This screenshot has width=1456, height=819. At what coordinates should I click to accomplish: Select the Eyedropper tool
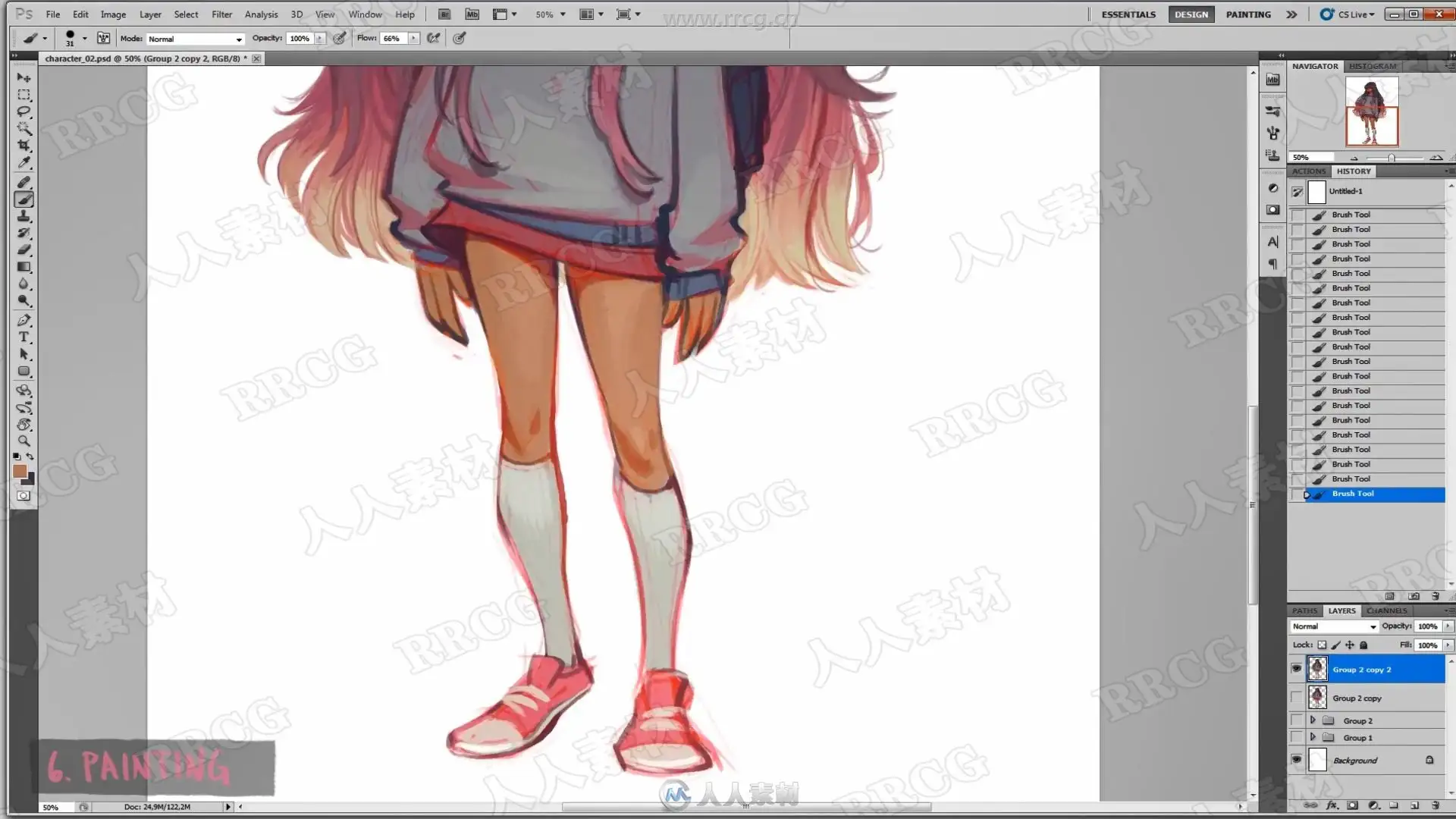(x=24, y=162)
